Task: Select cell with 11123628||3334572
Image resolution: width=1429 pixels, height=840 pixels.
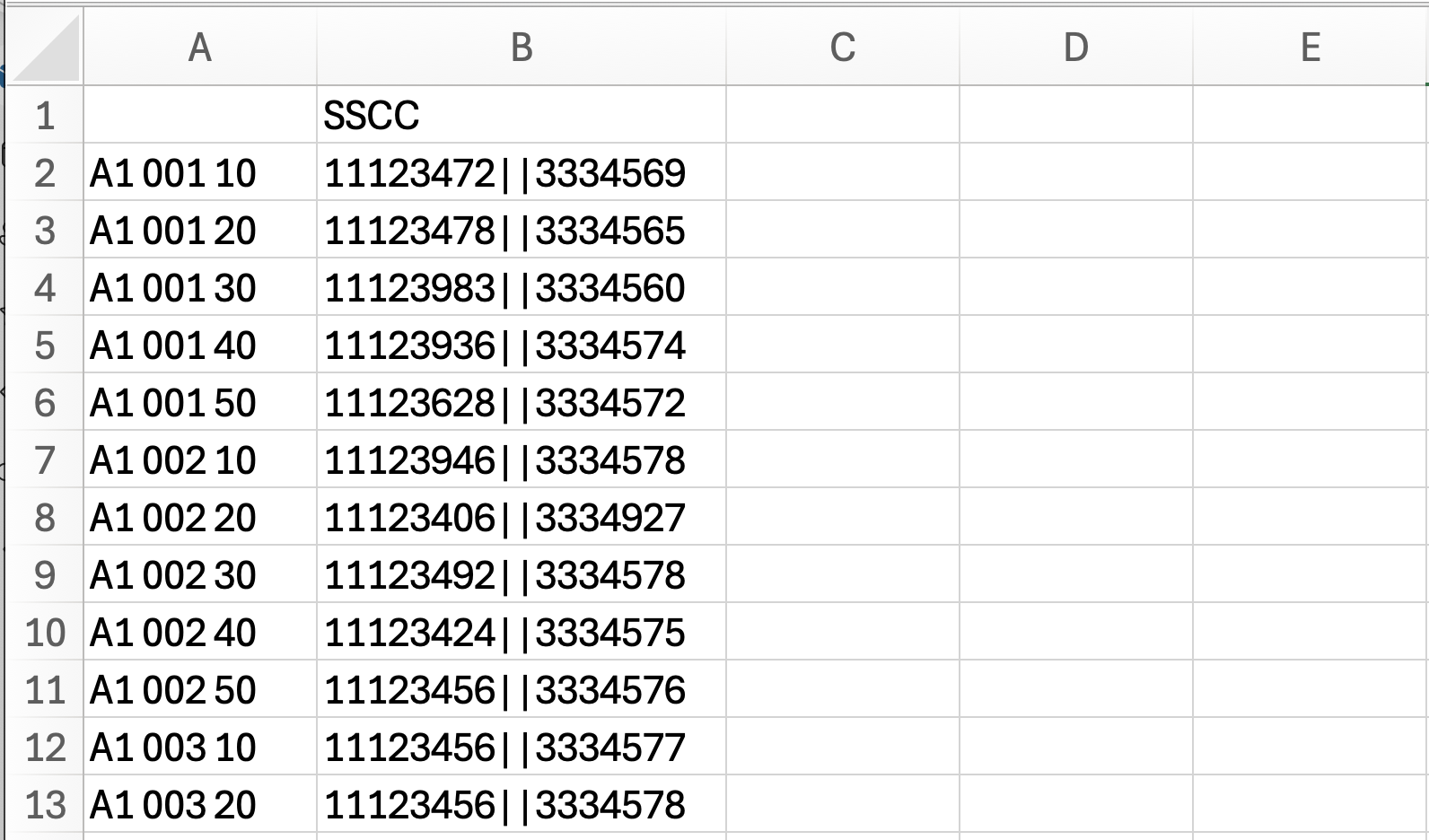Action: (x=522, y=402)
